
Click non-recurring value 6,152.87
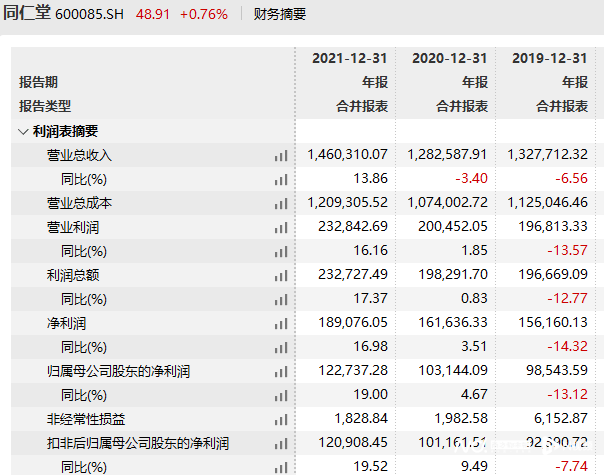(x=561, y=418)
